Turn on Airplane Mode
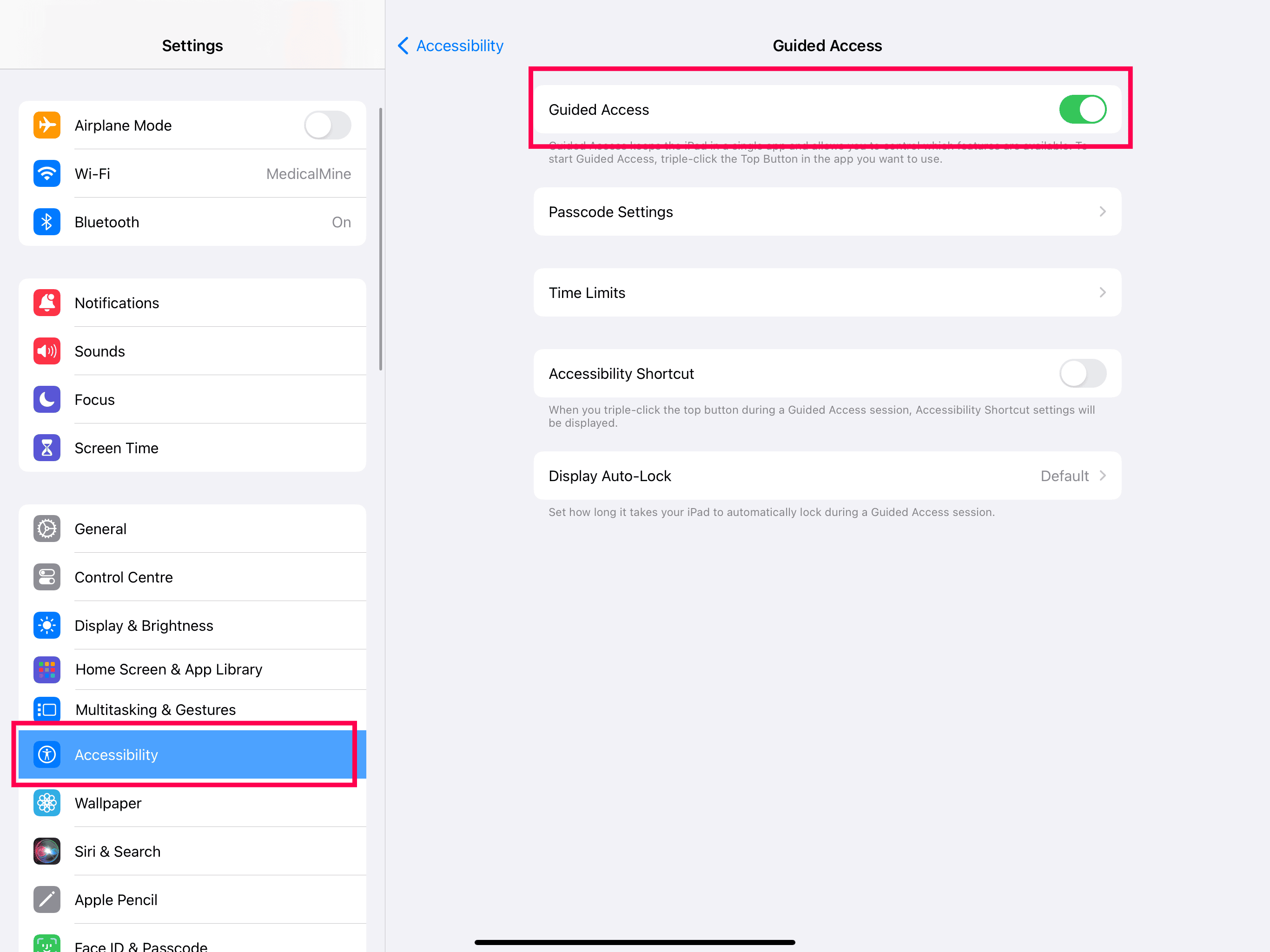 click(328, 125)
